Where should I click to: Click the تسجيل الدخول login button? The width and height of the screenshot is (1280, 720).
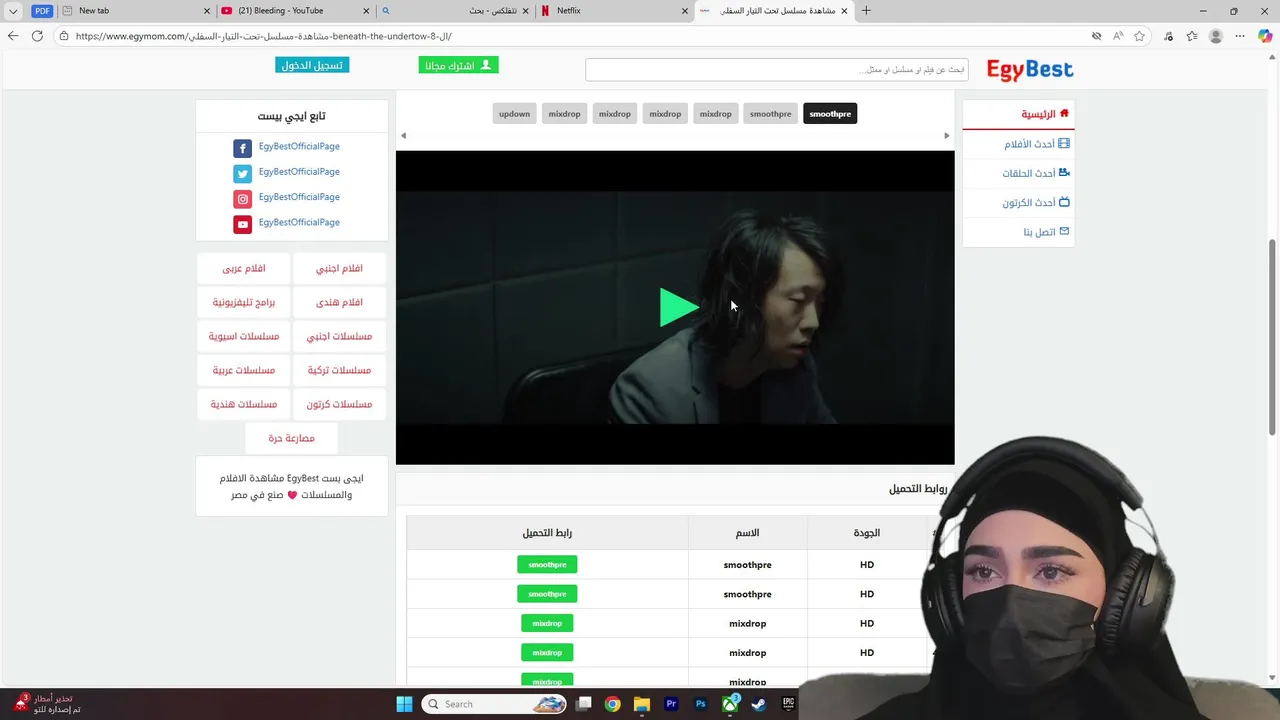tap(312, 65)
